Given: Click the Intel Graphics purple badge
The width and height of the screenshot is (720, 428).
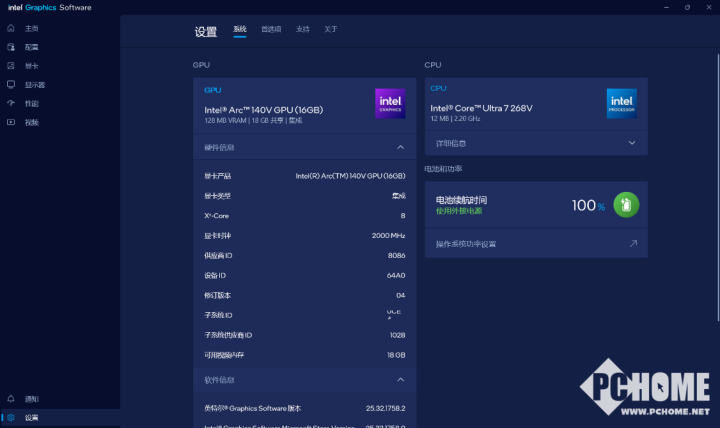Looking at the screenshot, I should point(390,104).
